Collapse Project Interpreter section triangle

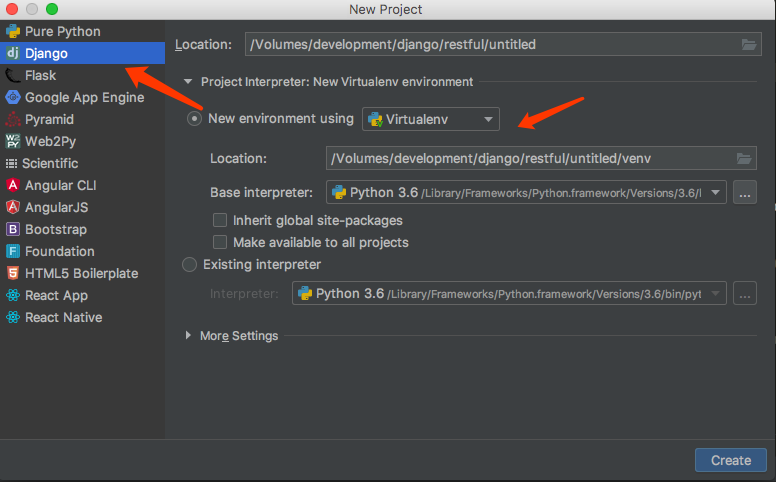(x=188, y=82)
